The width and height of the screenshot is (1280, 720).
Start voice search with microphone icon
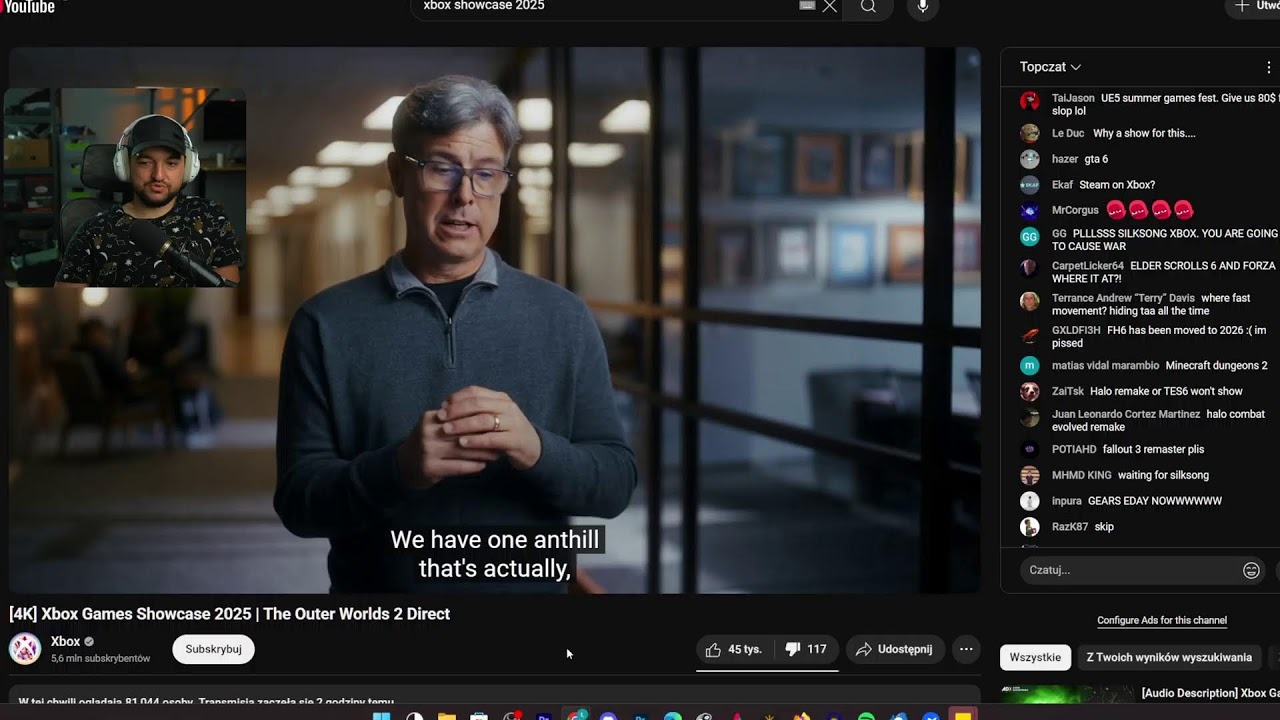tap(922, 7)
